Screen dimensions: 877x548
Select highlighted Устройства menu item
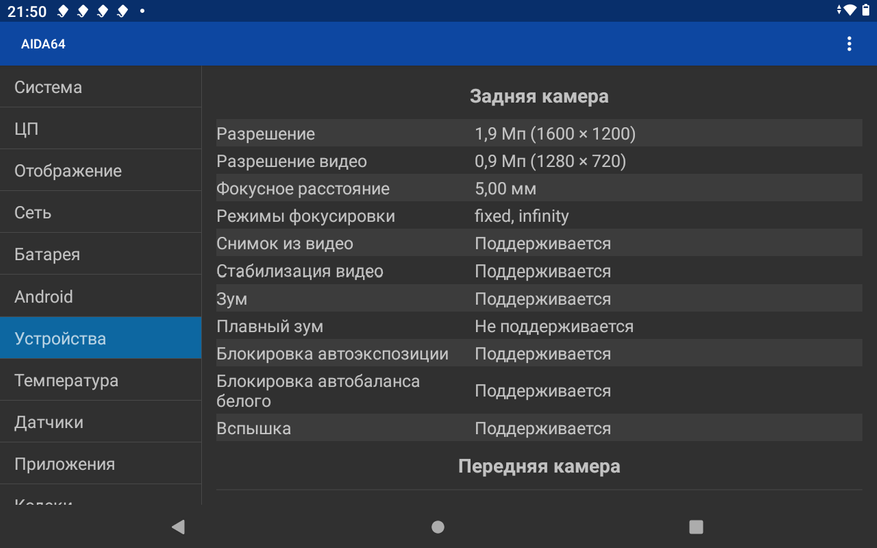(x=101, y=338)
